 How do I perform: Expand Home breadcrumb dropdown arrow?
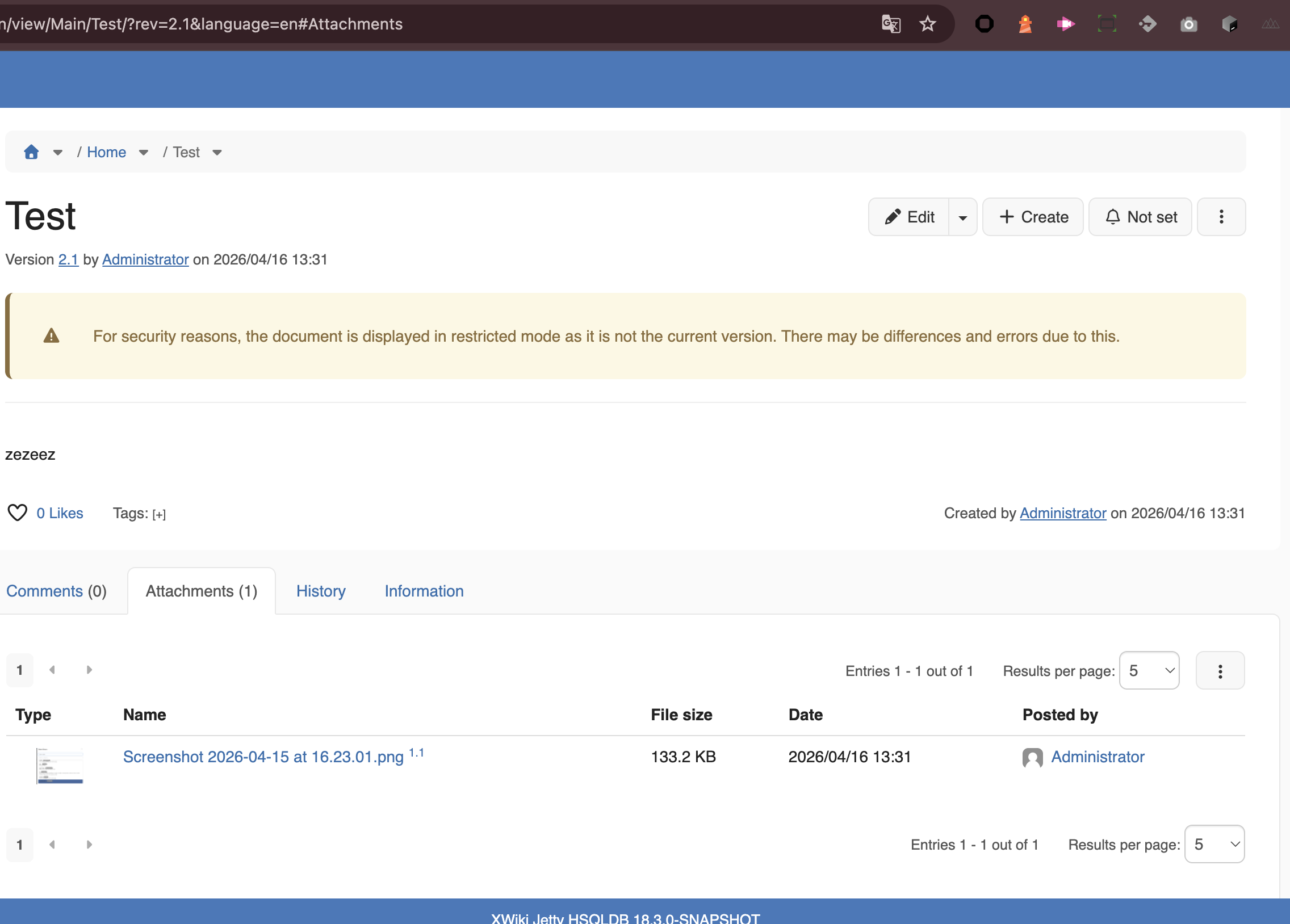click(144, 152)
